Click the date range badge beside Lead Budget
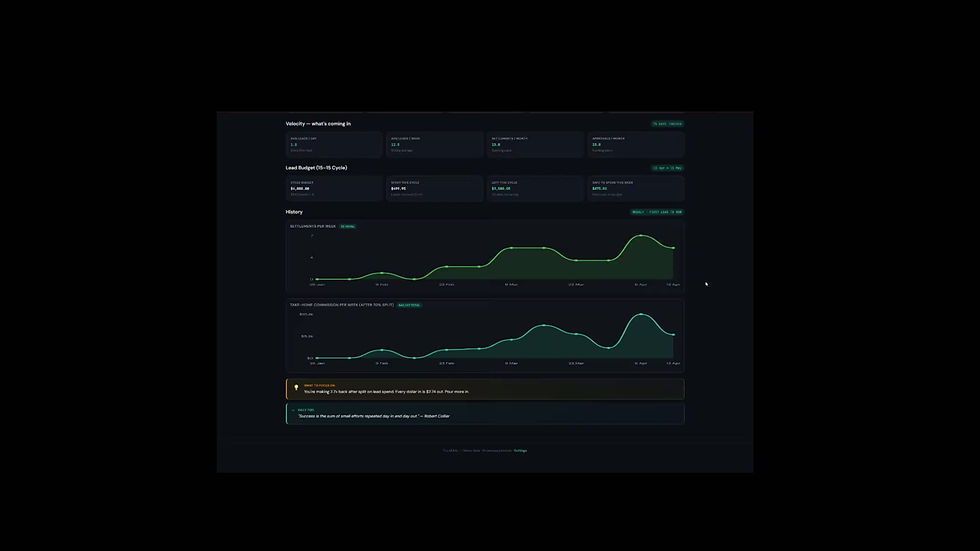This screenshot has width=980, height=551. (668, 168)
